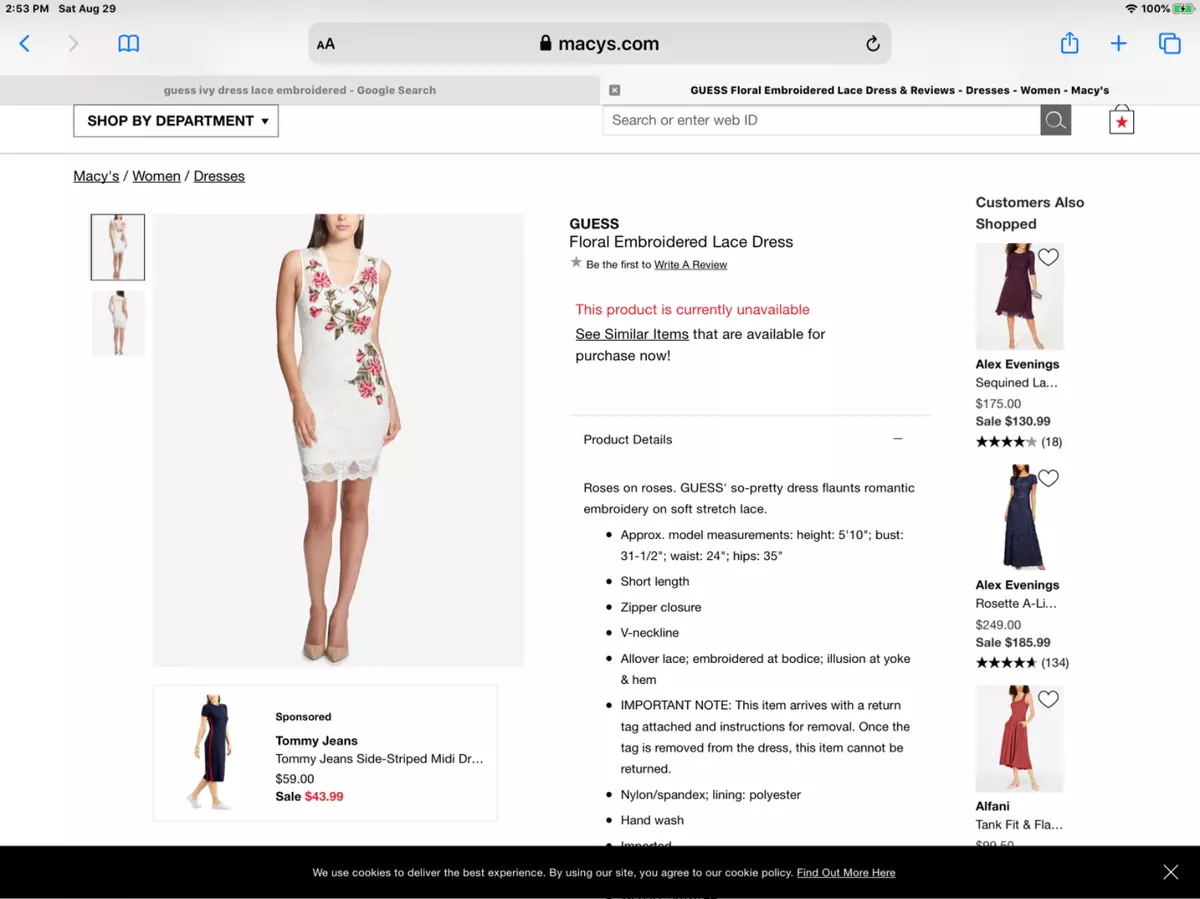Open the Macy's shopping bag icon
1200x899 pixels.
click(1121, 120)
